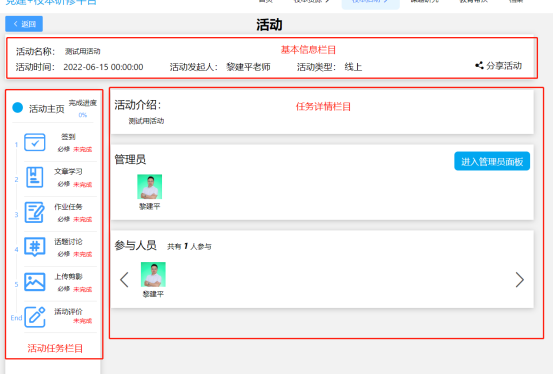Click the 未完成 status in the 签到 row
Viewport: 553px width, 374px height.
83,149
